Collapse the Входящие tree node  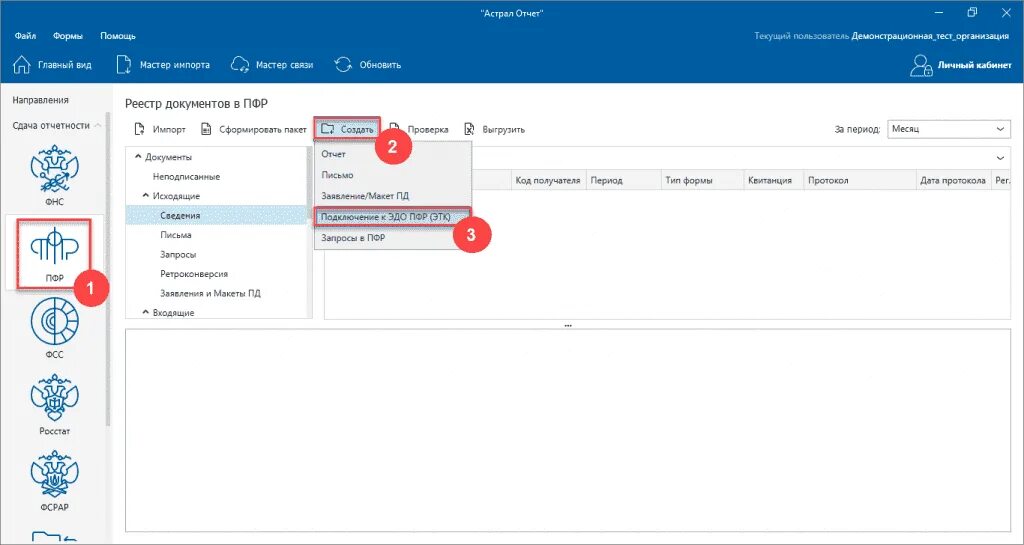(x=146, y=313)
